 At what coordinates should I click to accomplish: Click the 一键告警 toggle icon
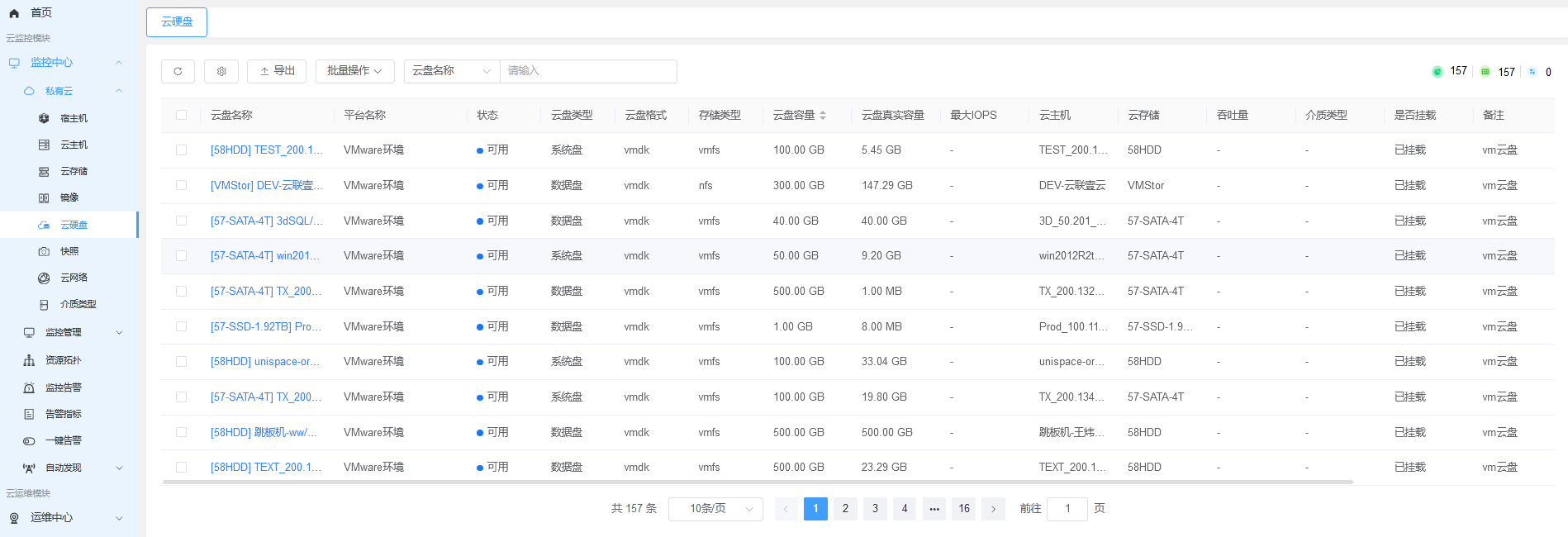coord(29,440)
